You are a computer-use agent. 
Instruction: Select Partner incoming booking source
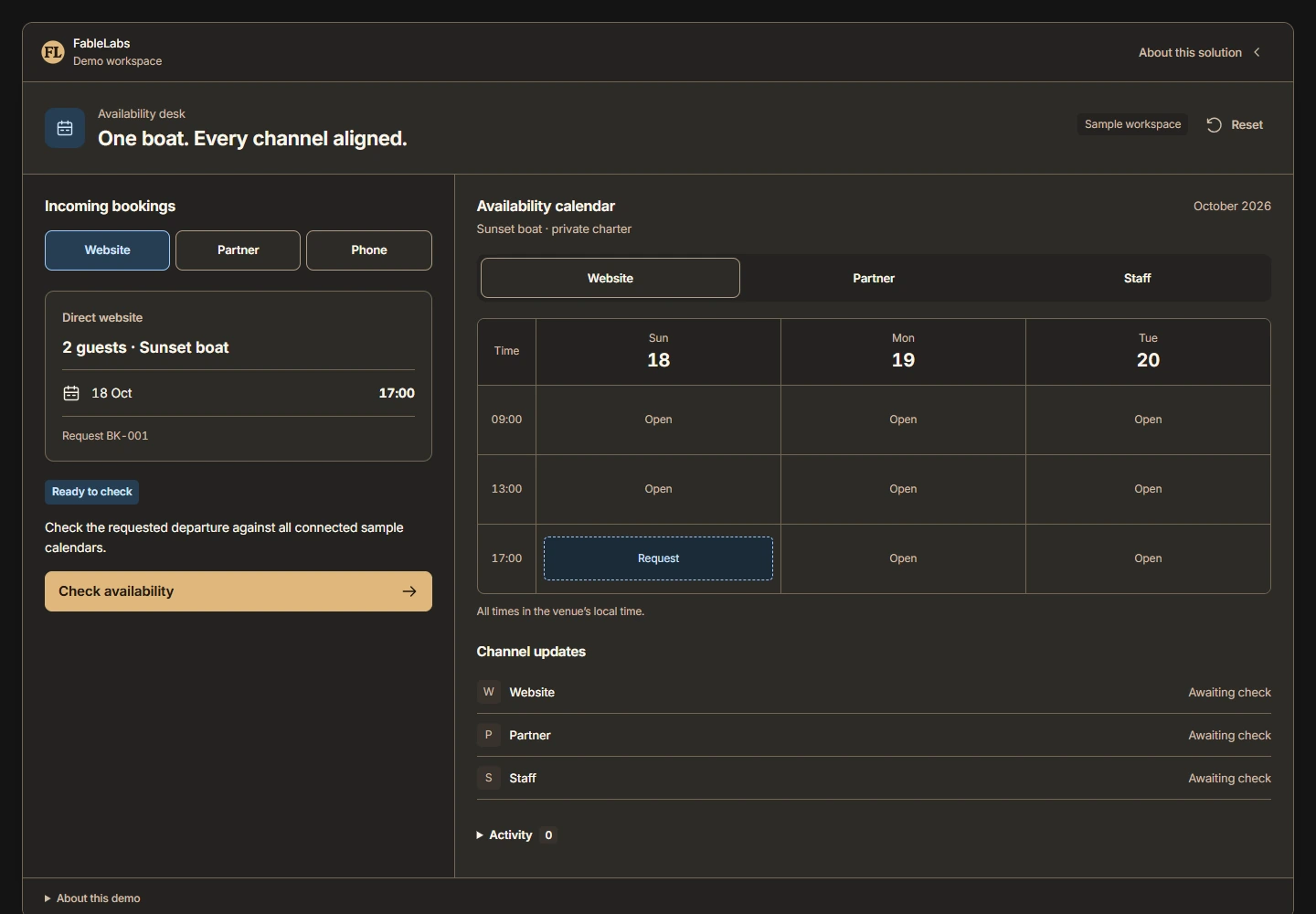click(x=238, y=250)
